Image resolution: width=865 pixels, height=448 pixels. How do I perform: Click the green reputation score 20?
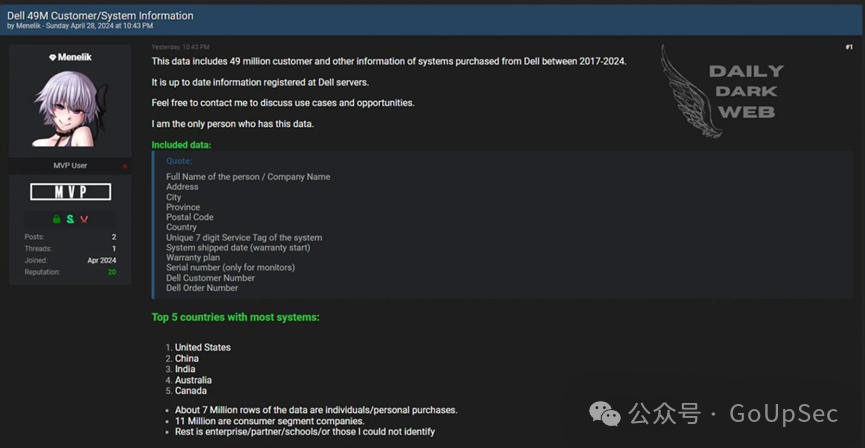coord(112,272)
